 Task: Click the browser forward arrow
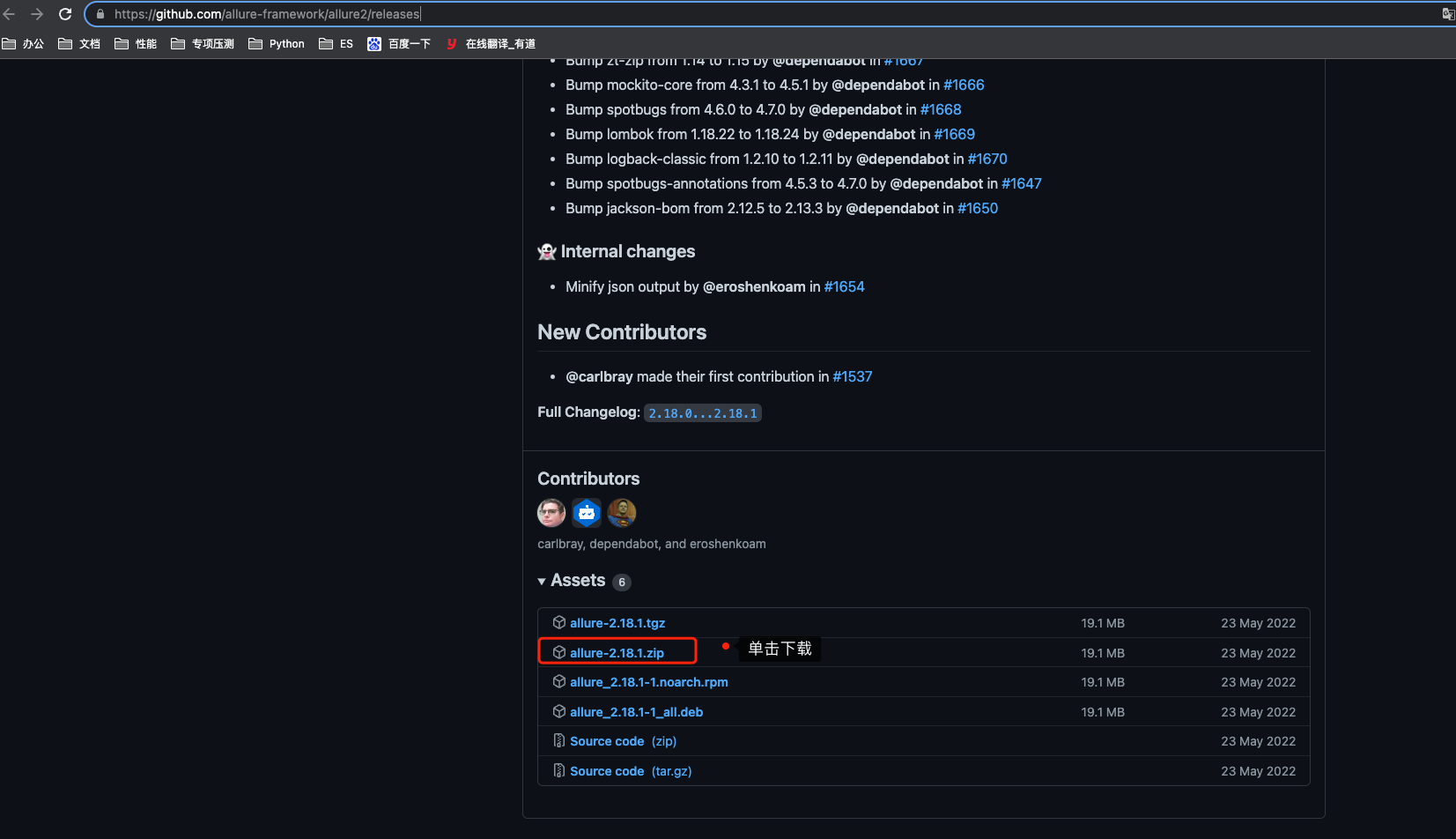(37, 14)
